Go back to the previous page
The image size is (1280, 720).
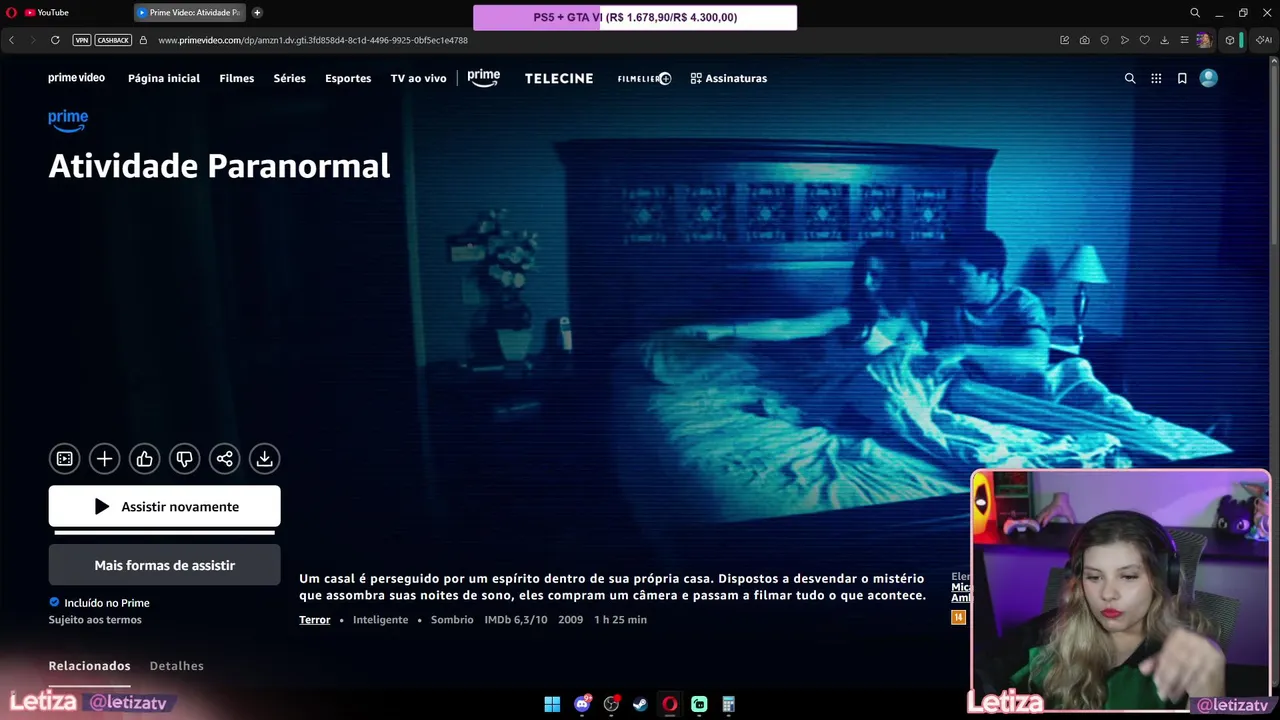coord(11,40)
